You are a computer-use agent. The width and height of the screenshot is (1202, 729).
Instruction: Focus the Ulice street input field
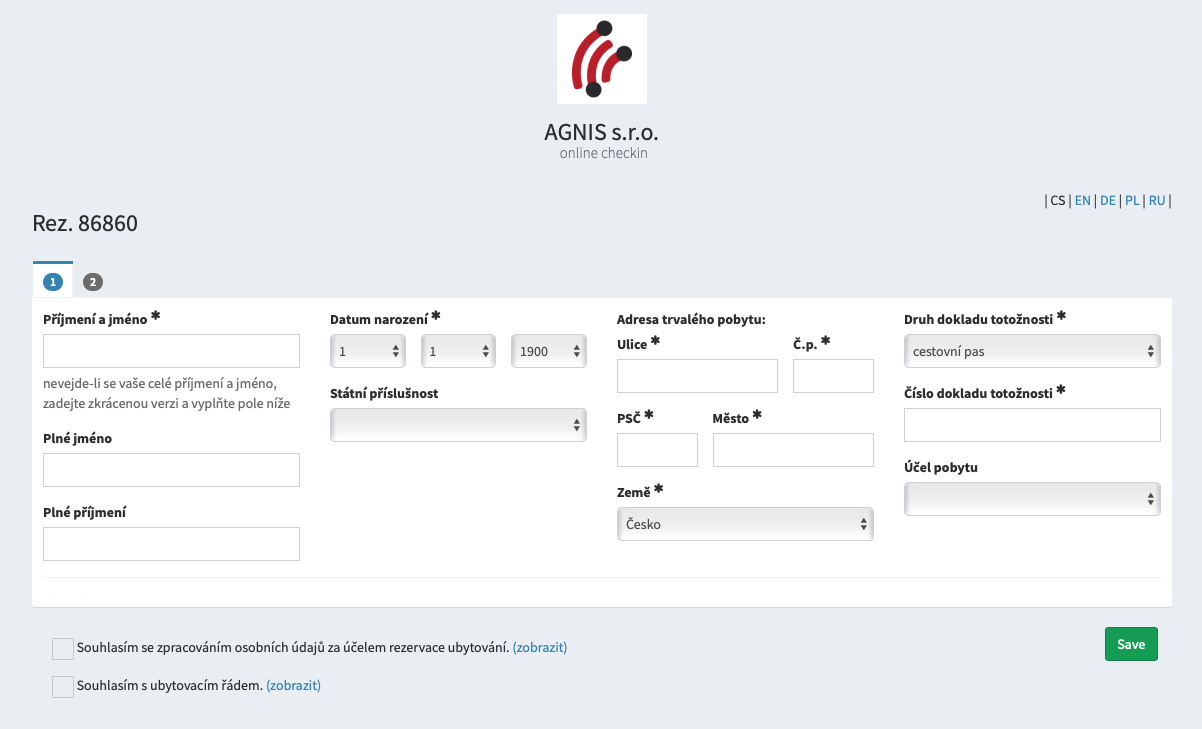click(x=697, y=376)
